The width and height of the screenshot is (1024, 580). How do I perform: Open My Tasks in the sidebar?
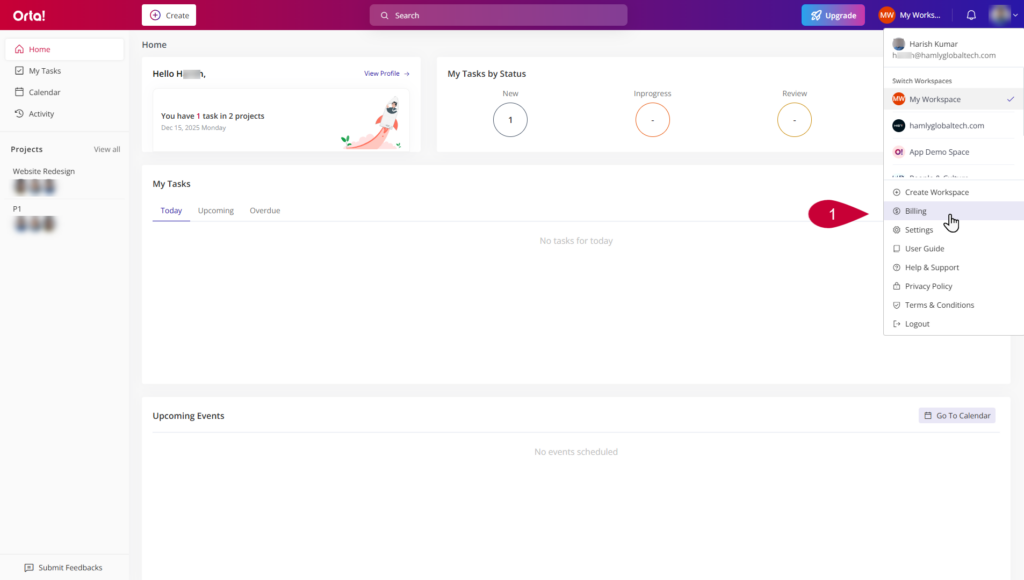point(44,71)
